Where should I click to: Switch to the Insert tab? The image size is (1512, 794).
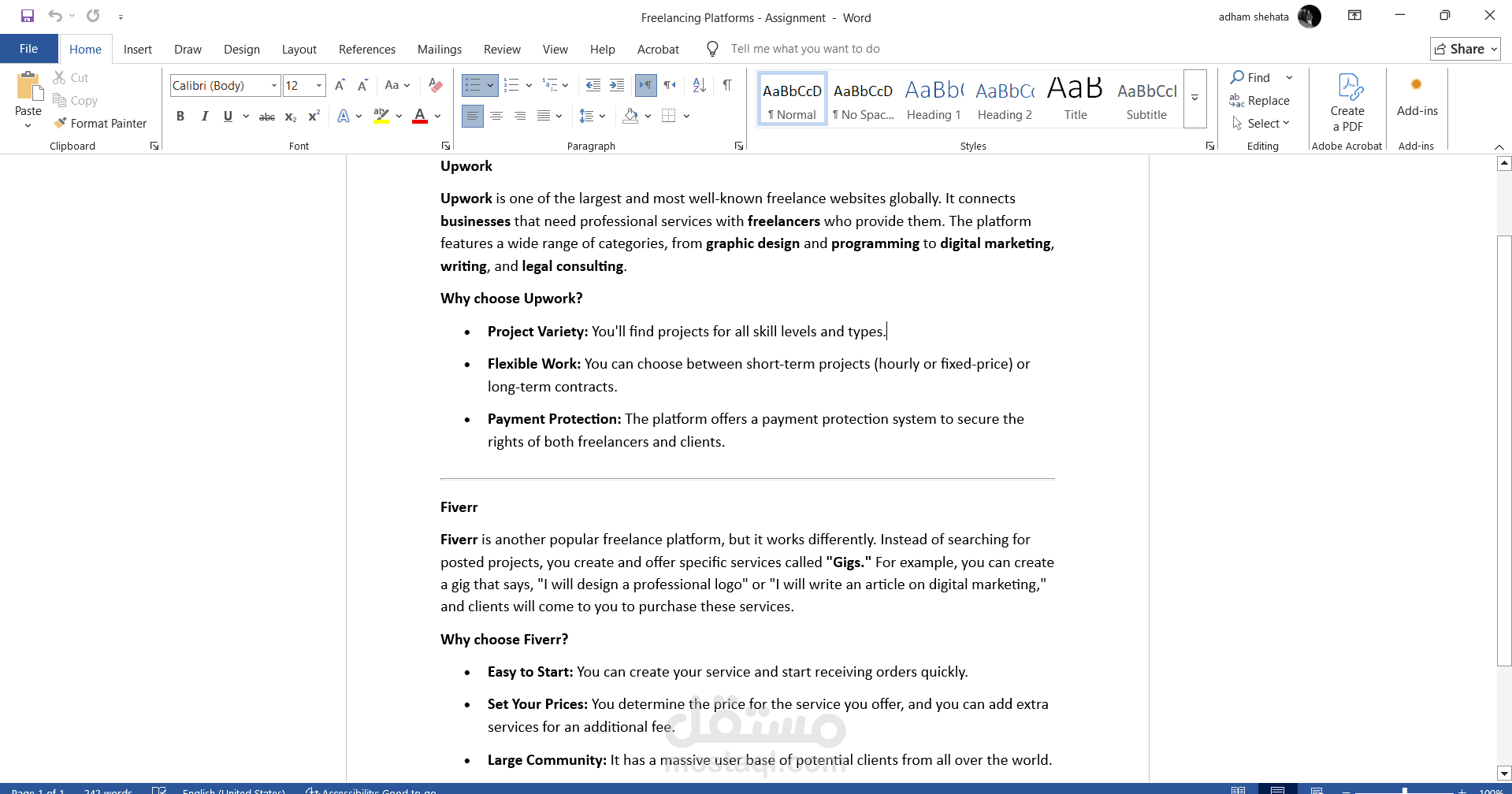pos(138,49)
